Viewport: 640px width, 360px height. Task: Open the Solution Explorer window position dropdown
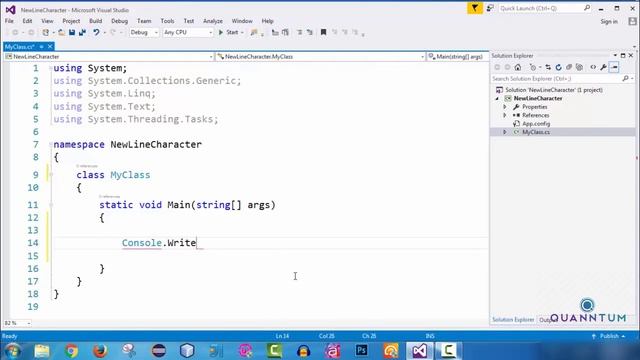[x=615, y=56]
